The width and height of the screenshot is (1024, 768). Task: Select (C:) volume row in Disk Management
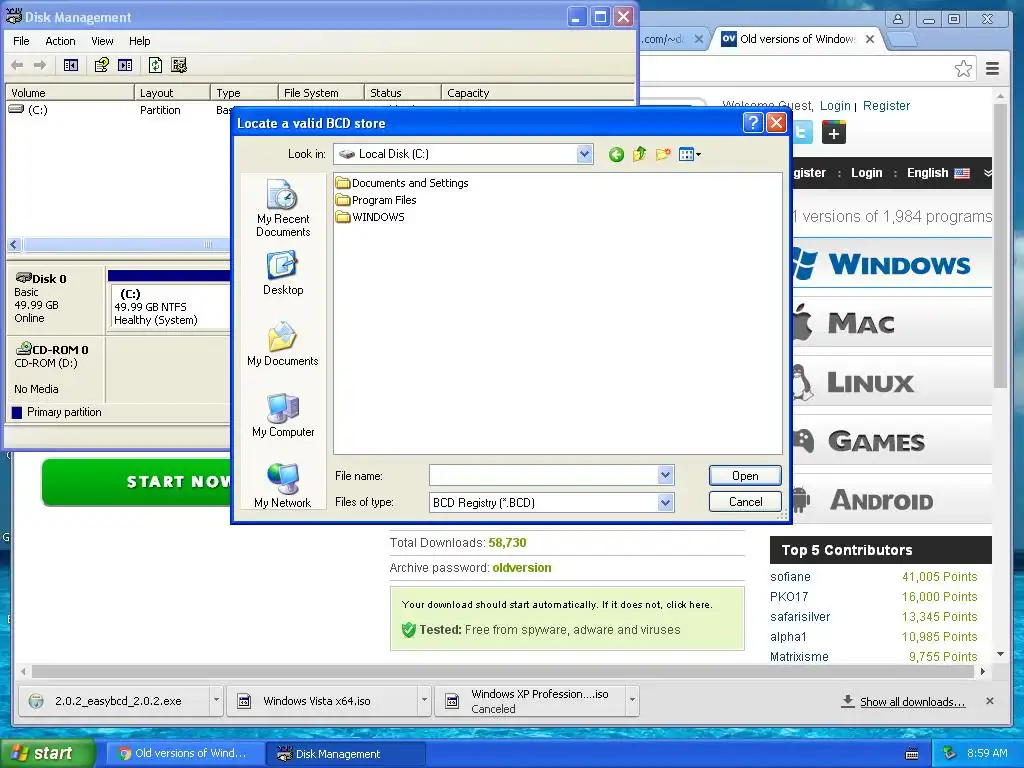[x=118, y=110]
